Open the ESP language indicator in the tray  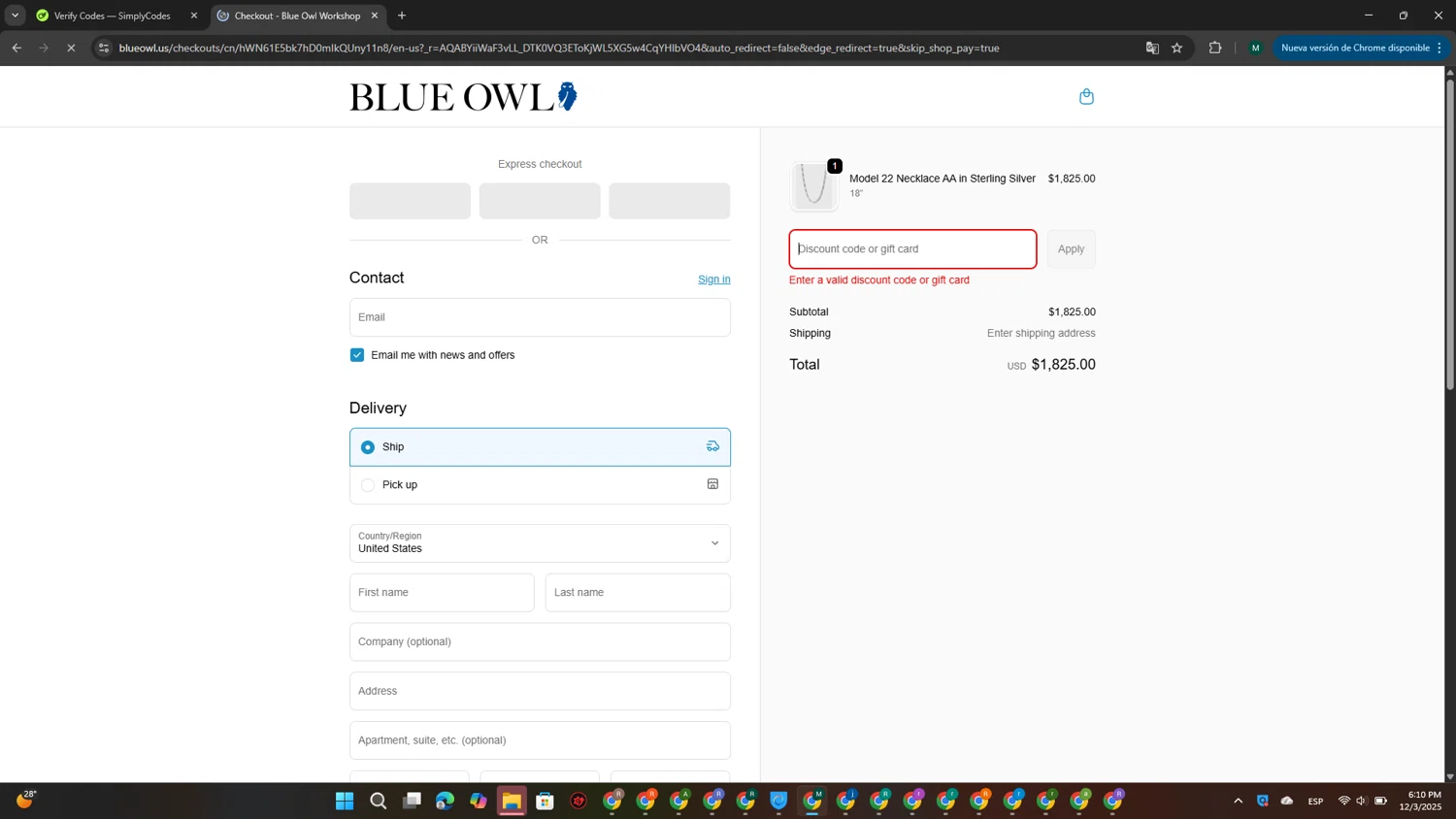click(x=1315, y=801)
